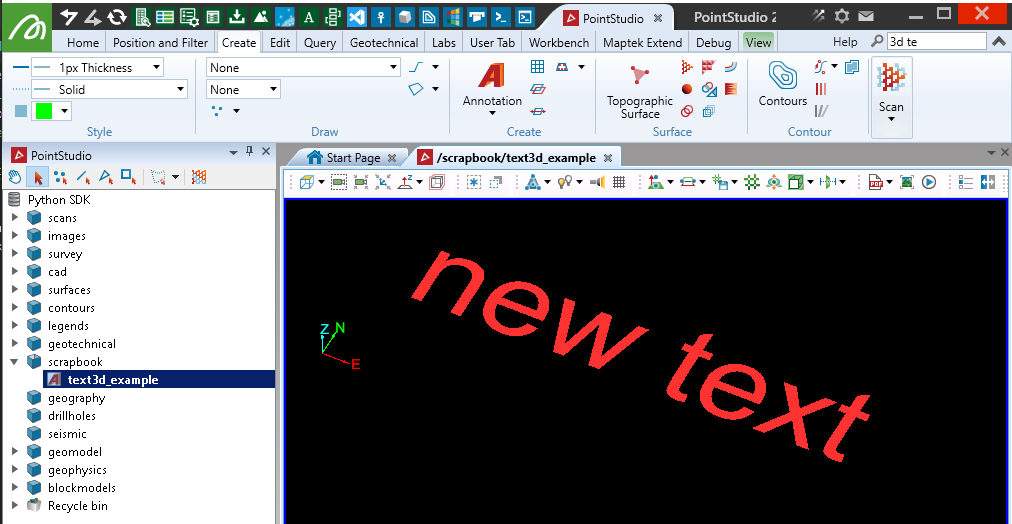Close the /scrapbook/text3d_example view tab
This screenshot has height=524, width=1012.
608,158
